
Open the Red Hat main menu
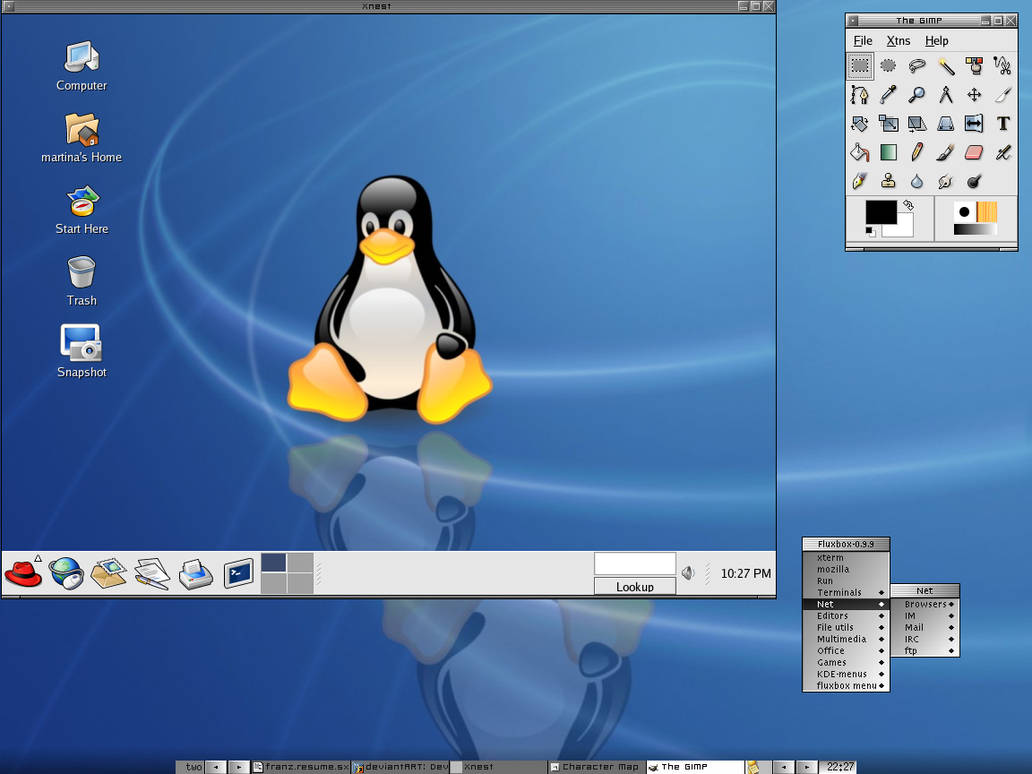point(23,573)
